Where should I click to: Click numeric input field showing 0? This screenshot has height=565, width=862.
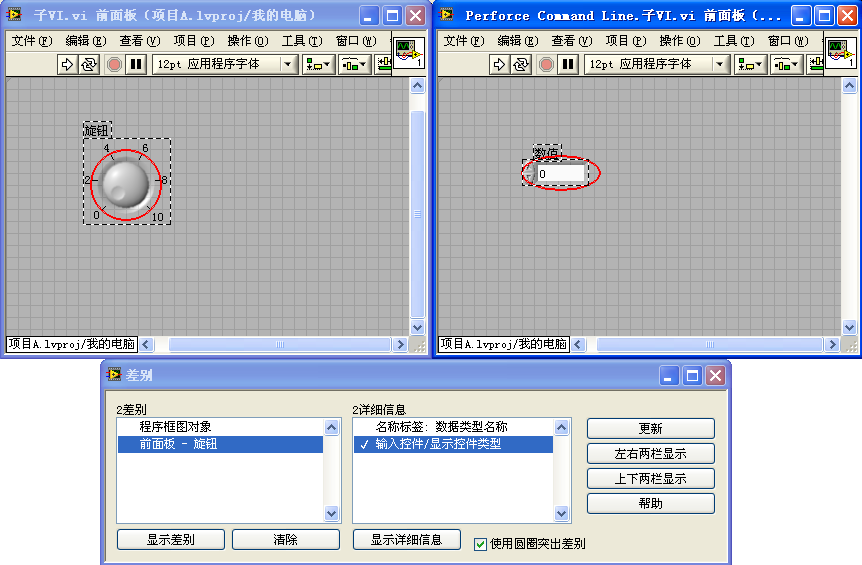(561, 173)
